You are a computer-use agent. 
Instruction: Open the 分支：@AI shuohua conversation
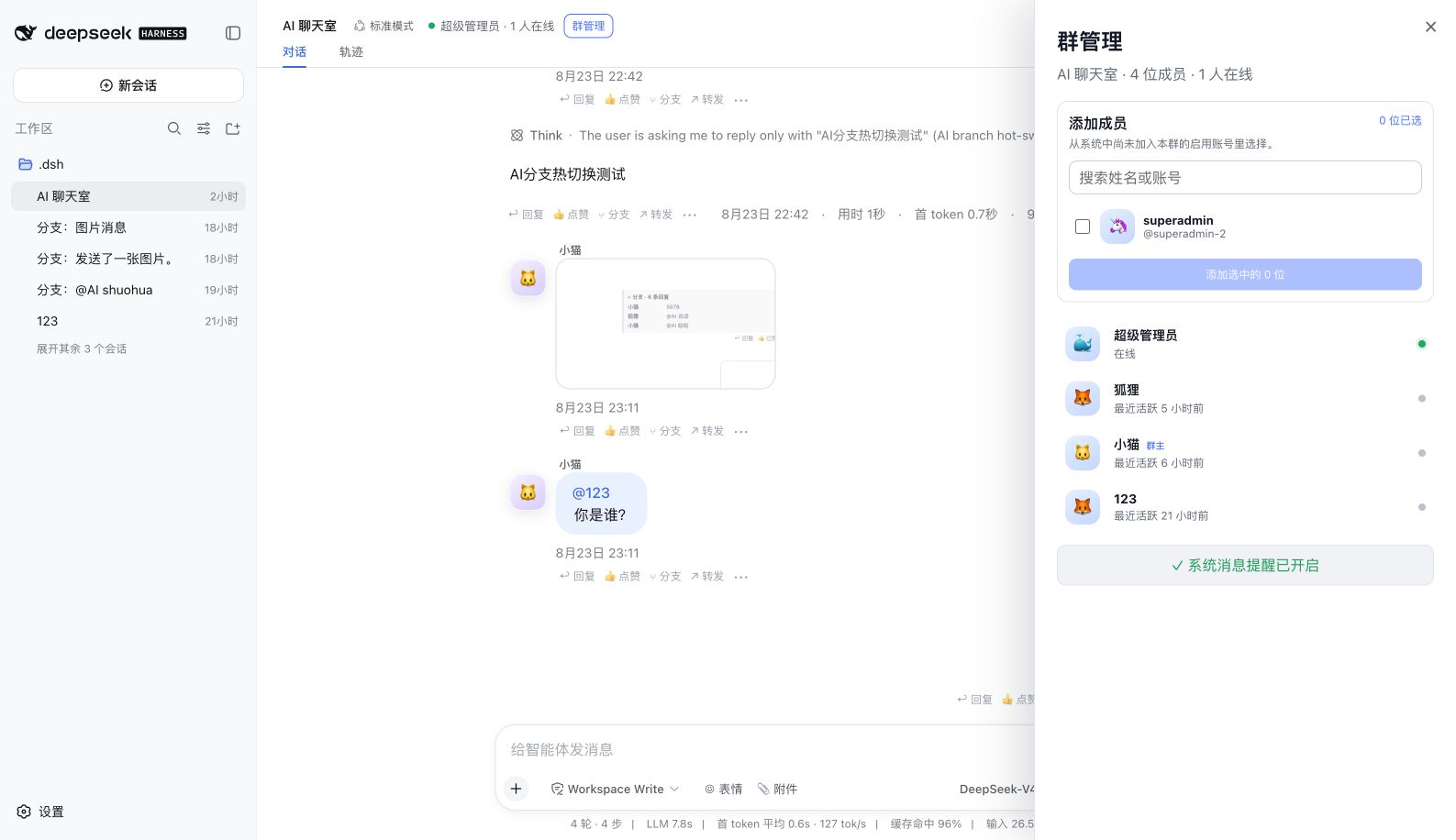(128, 290)
